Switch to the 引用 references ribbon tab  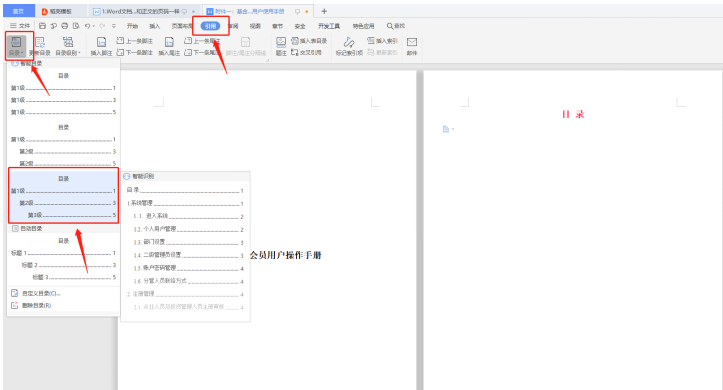click(210, 26)
